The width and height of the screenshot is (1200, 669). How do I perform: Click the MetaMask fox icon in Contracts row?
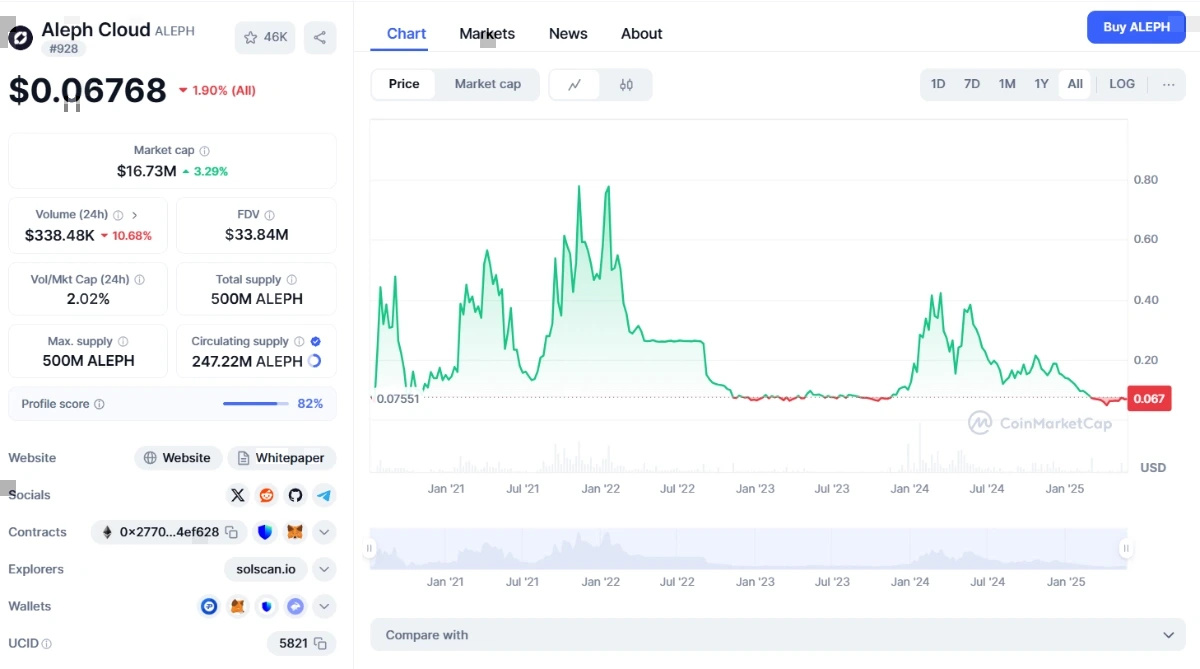(x=295, y=532)
